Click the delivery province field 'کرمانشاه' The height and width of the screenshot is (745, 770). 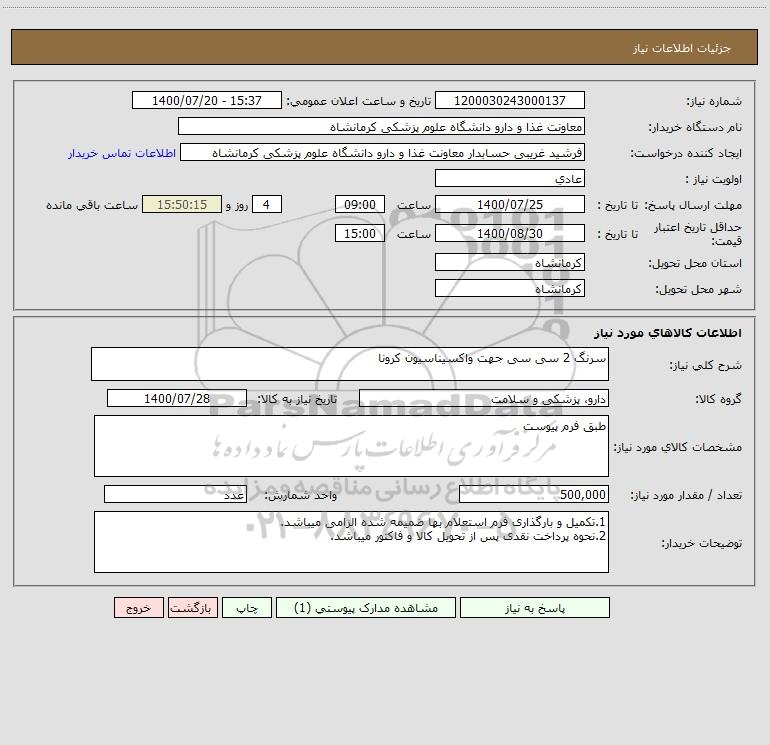coord(510,262)
